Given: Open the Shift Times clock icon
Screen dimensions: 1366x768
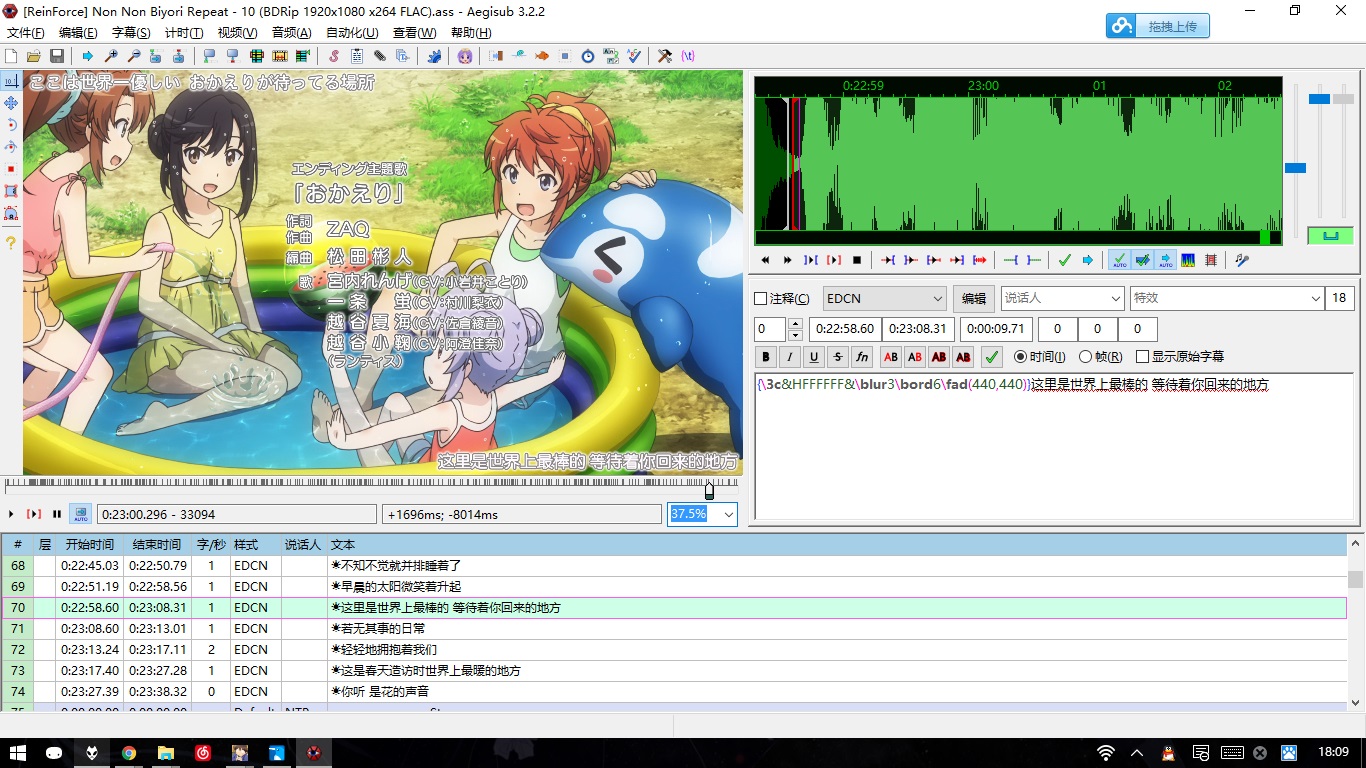Looking at the screenshot, I should [x=588, y=56].
